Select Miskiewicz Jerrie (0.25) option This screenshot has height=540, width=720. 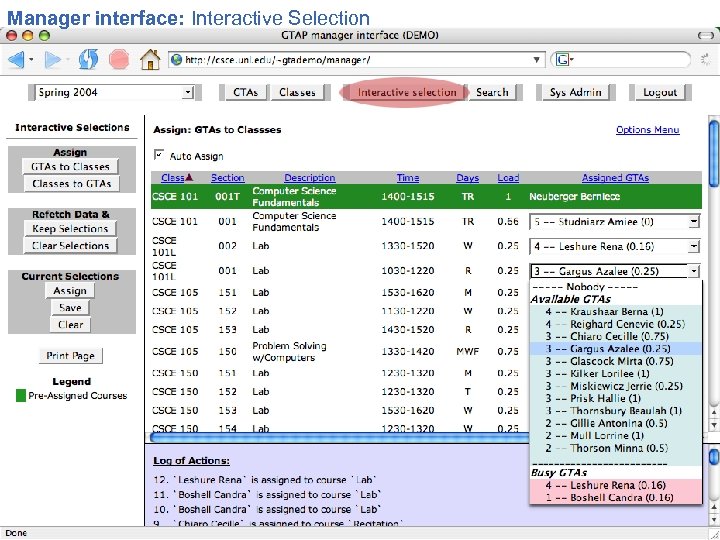click(615, 386)
